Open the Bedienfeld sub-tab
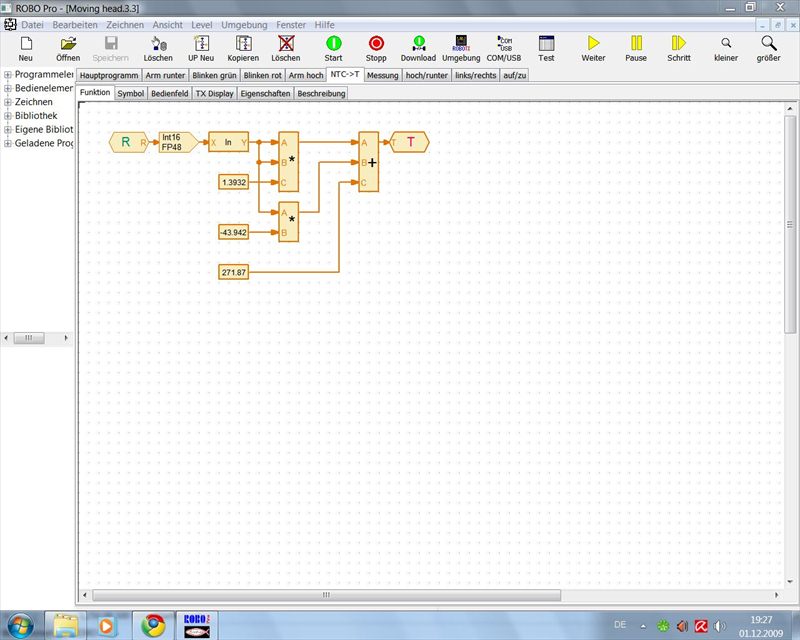The height and width of the screenshot is (640, 800). tap(170, 93)
